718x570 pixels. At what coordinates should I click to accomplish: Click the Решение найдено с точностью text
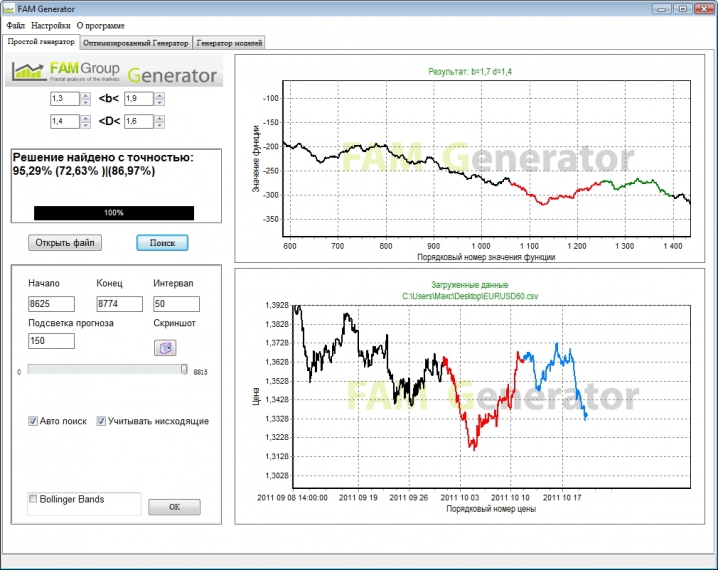(103, 157)
